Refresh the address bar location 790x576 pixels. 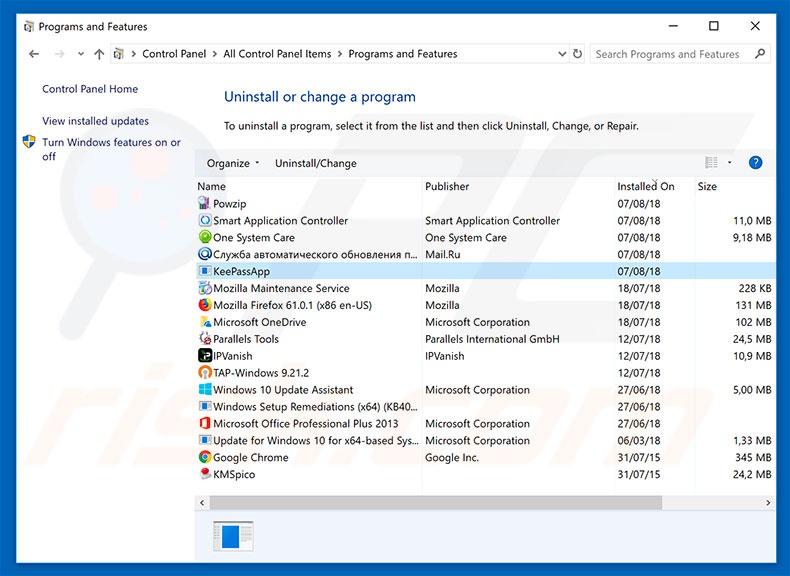pos(577,53)
